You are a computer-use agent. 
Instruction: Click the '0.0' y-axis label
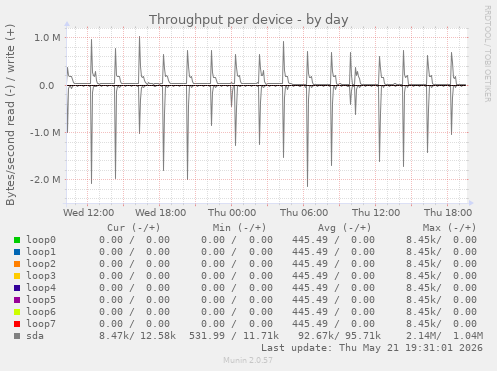click(47, 86)
